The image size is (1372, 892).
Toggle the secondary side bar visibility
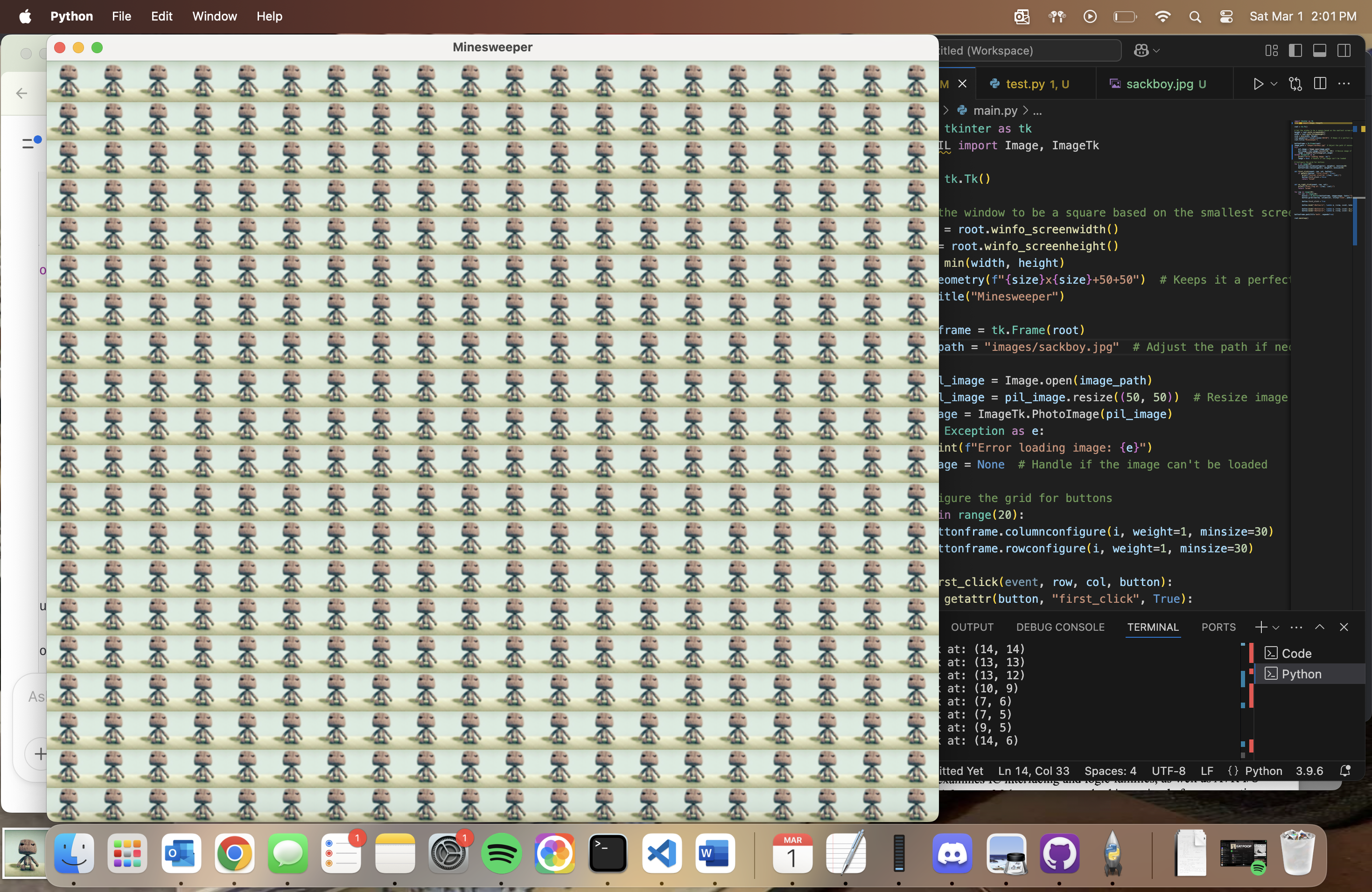(x=1344, y=51)
